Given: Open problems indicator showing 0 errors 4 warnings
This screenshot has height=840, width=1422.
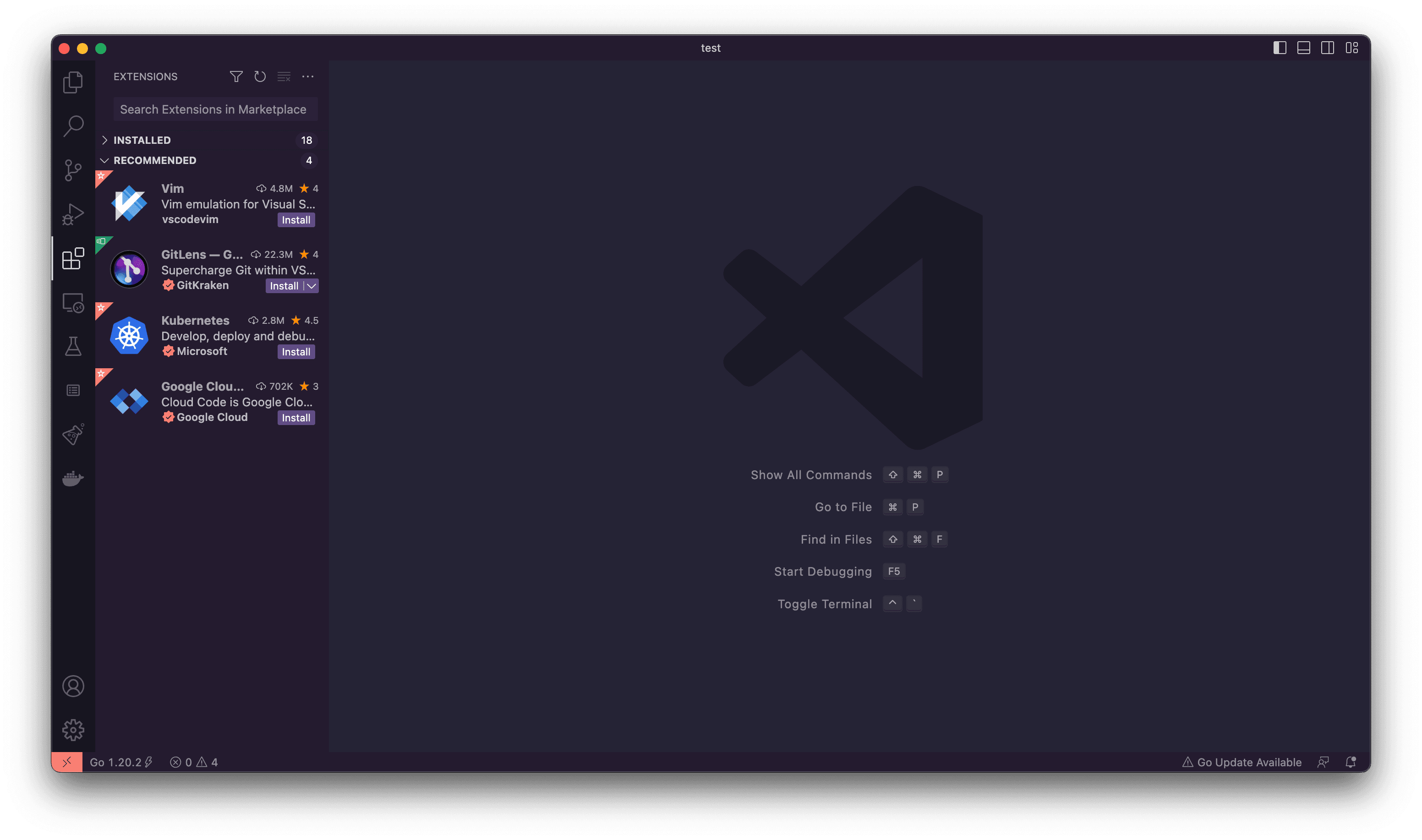Looking at the screenshot, I should 194,762.
